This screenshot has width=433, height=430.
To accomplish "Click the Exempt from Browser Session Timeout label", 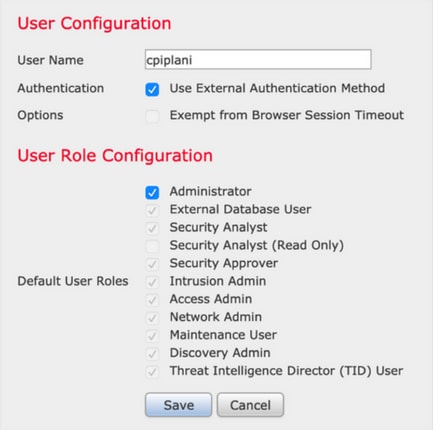I will tap(287, 115).
